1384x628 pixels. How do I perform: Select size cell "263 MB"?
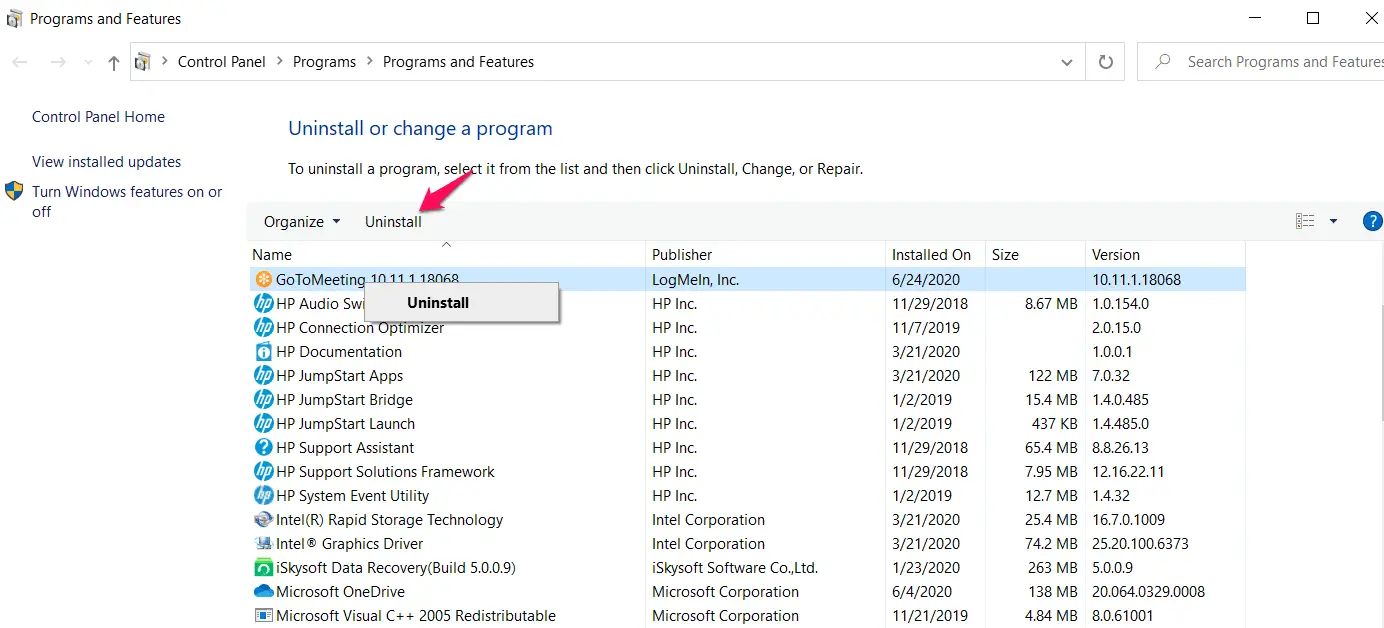pos(1054,567)
